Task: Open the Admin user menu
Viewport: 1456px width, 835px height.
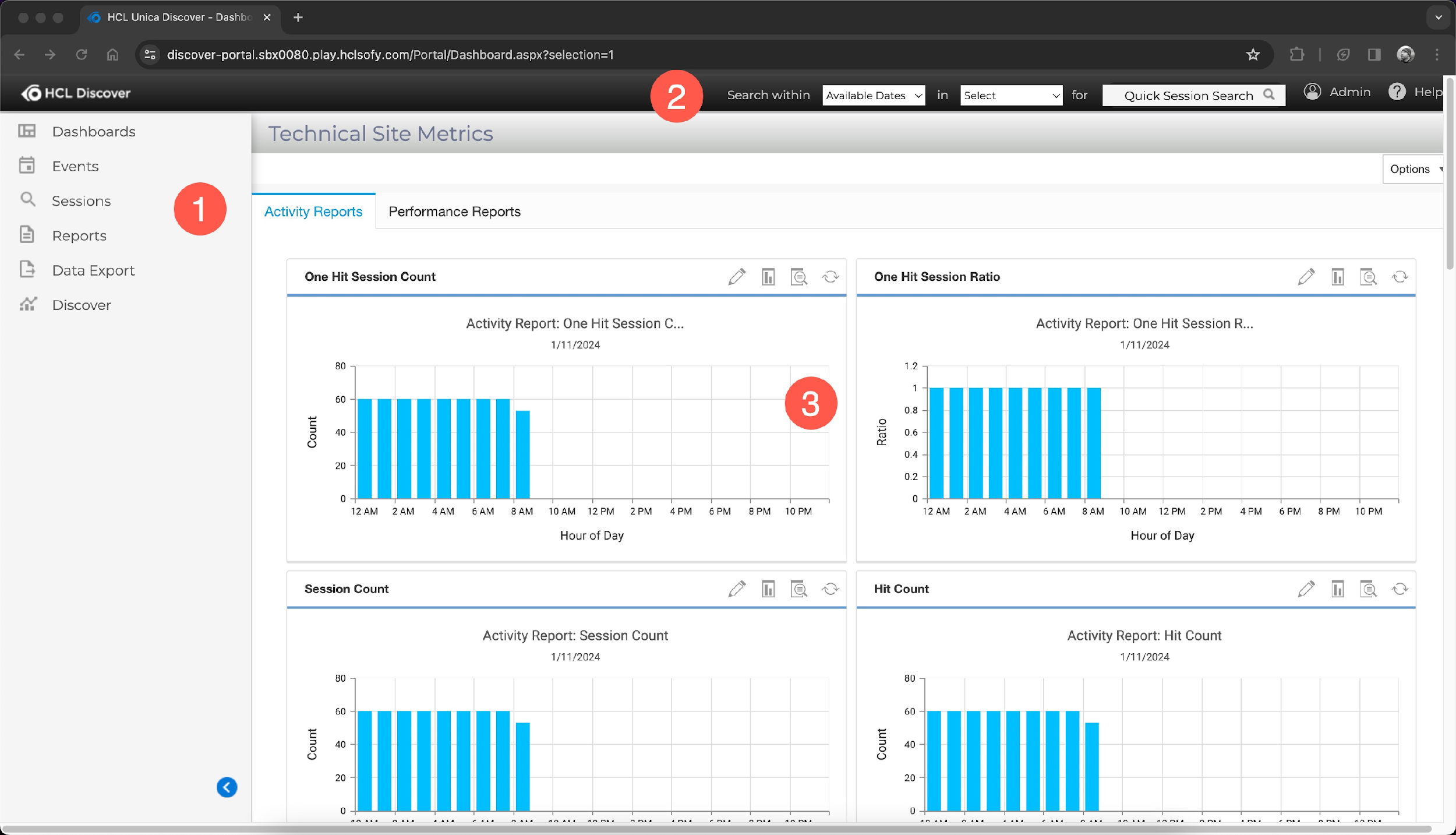Action: [1338, 92]
